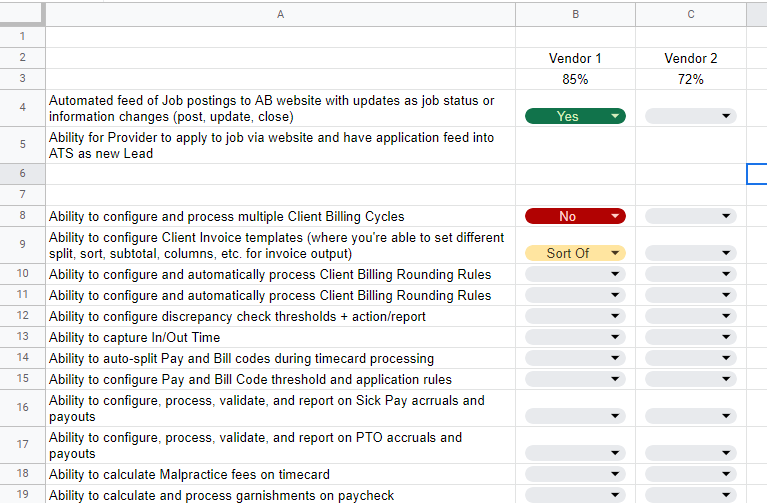Open Vendor 2 dropdown for Malpractice fees row
Screen dimensions: 767x503
[691, 474]
